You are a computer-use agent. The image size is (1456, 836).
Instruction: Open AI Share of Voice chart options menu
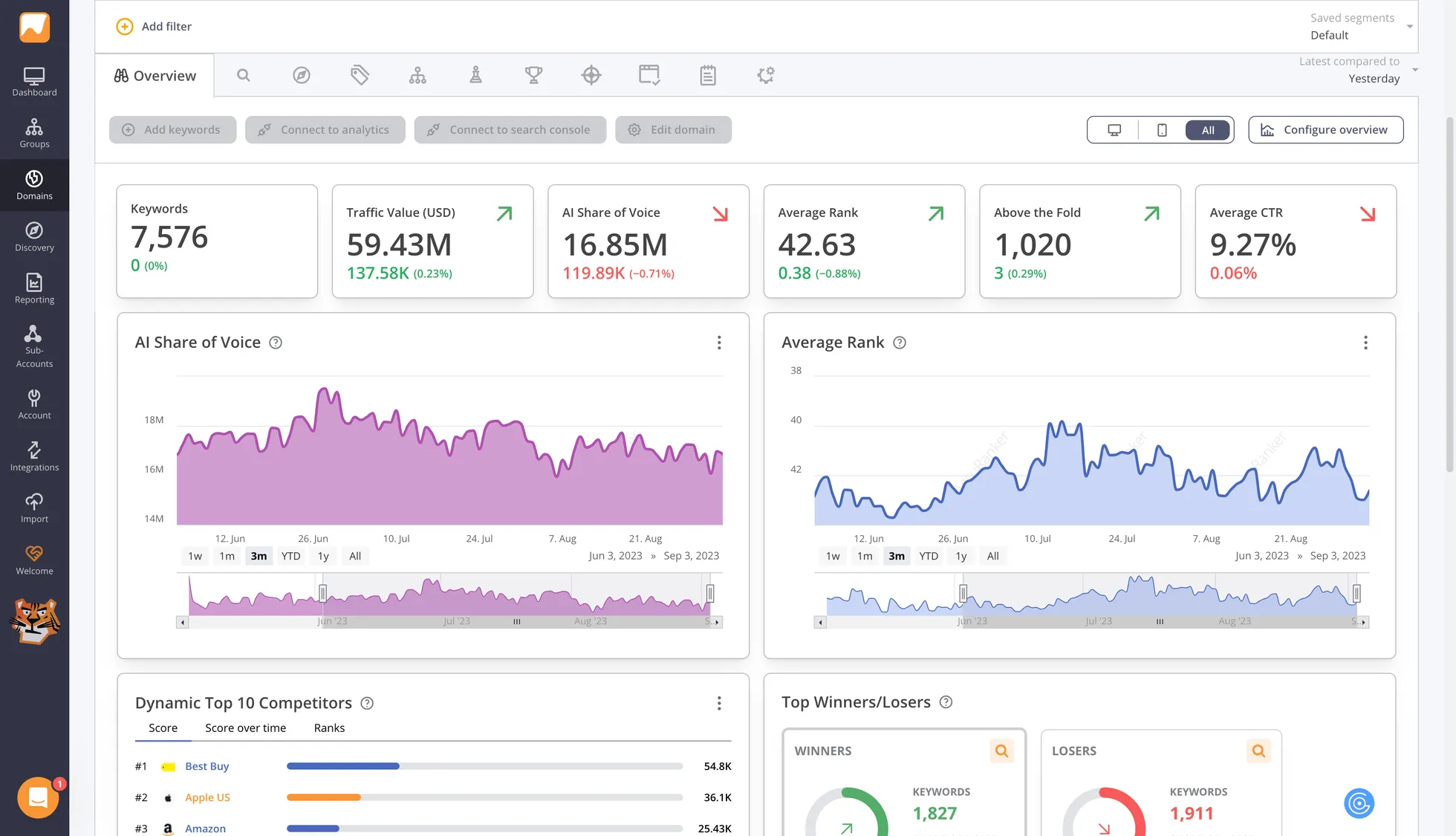click(718, 343)
